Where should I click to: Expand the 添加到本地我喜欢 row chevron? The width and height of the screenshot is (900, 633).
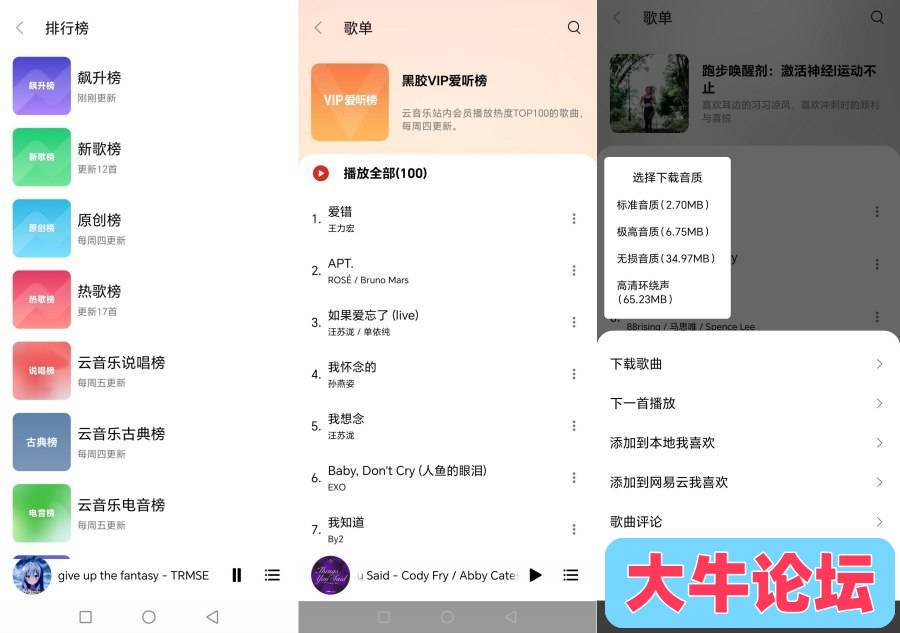pyautogui.click(x=879, y=443)
